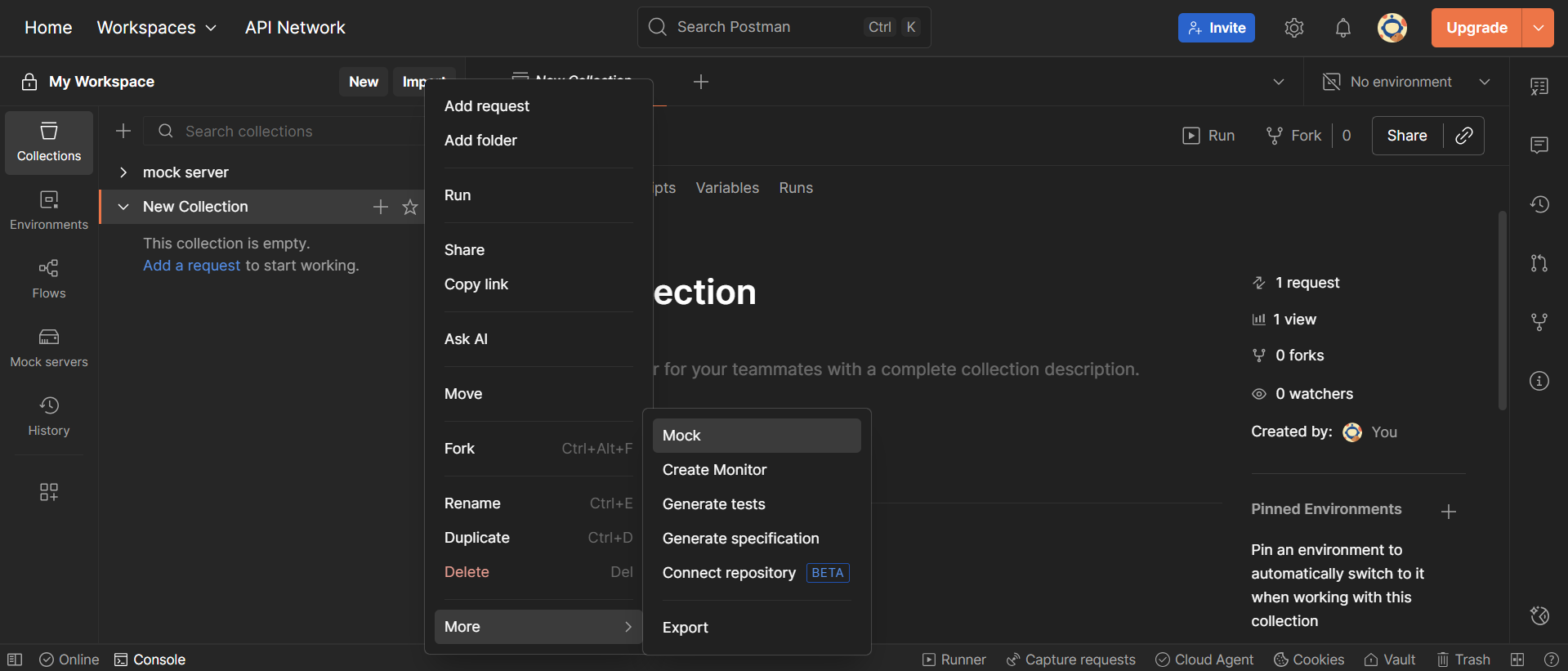Open the More submenu
The width and height of the screenshot is (1568, 671).
[538, 627]
